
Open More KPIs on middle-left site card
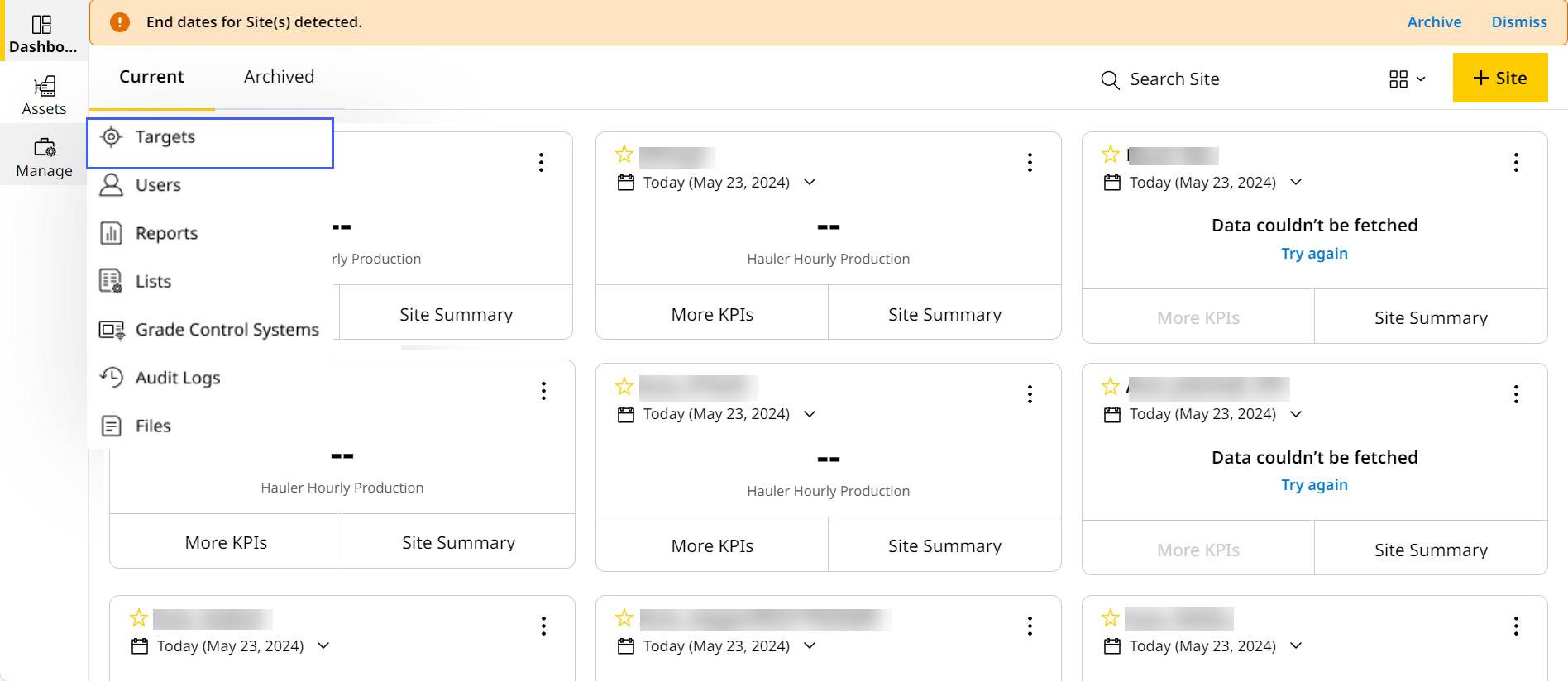point(226,542)
